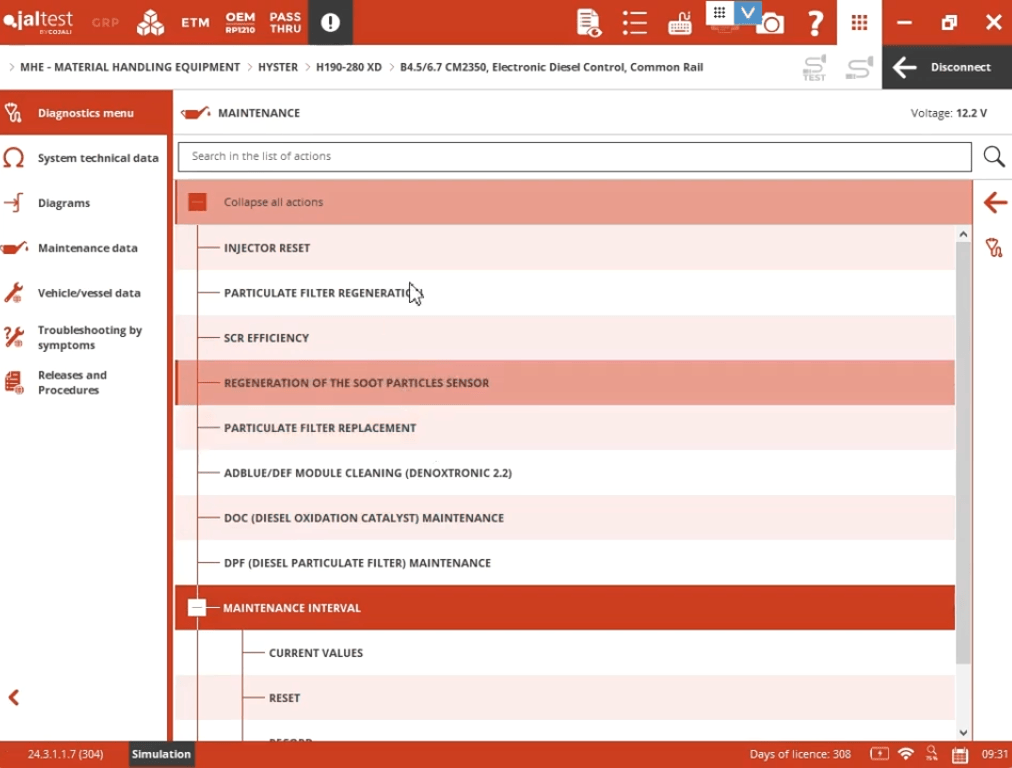Open the report document icon
Viewport: 1012px width, 768px height.
tap(589, 22)
